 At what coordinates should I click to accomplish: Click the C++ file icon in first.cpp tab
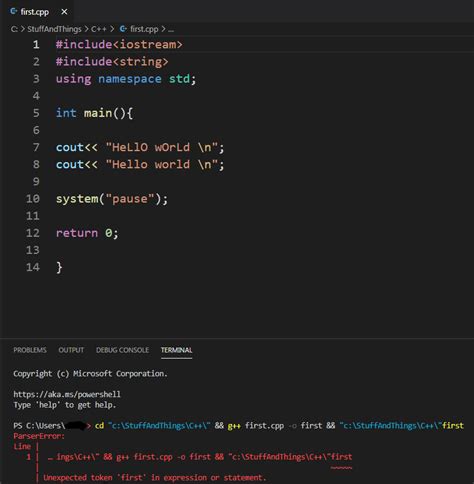pos(14,12)
